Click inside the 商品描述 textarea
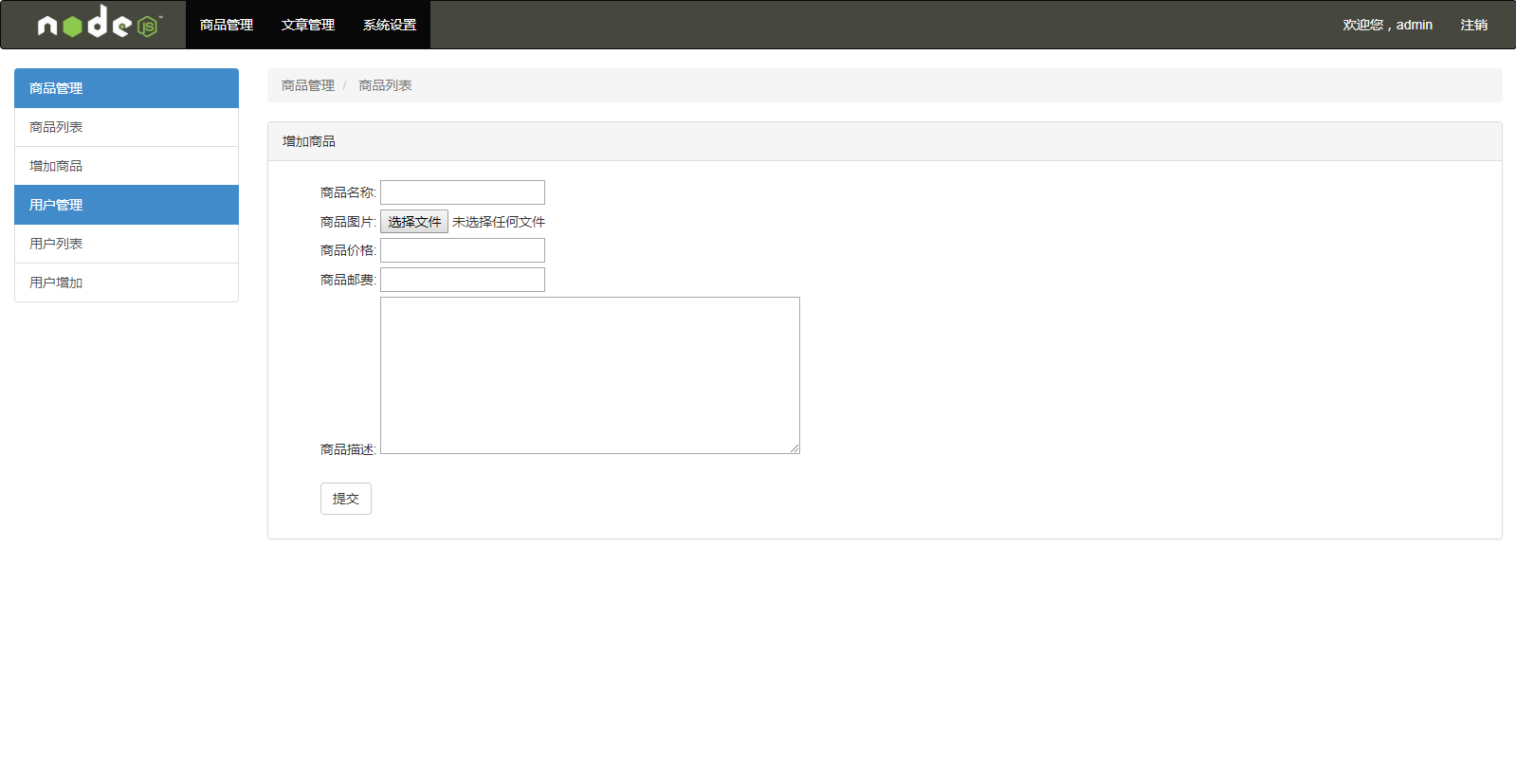The width and height of the screenshot is (1516, 784). [590, 375]
